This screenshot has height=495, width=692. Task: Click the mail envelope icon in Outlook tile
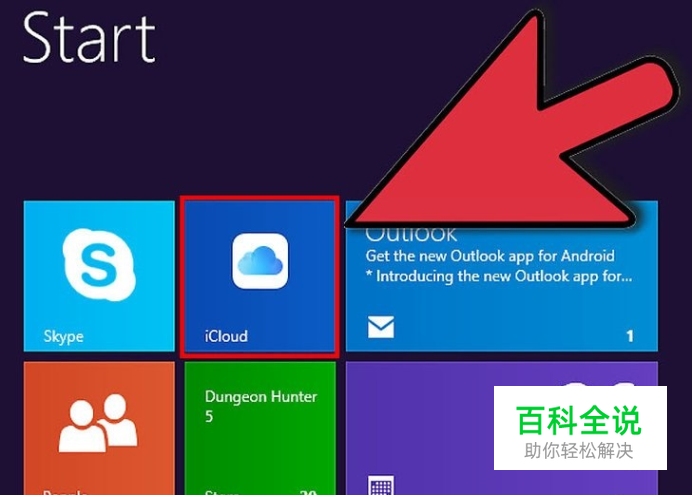381,327
